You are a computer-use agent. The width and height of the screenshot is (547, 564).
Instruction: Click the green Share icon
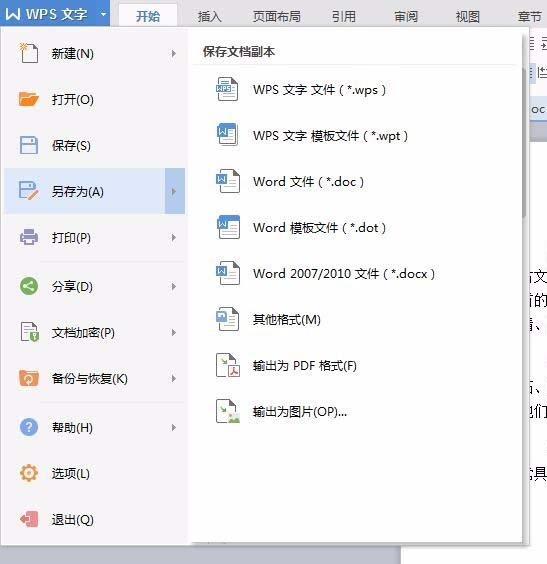point(29,286)
